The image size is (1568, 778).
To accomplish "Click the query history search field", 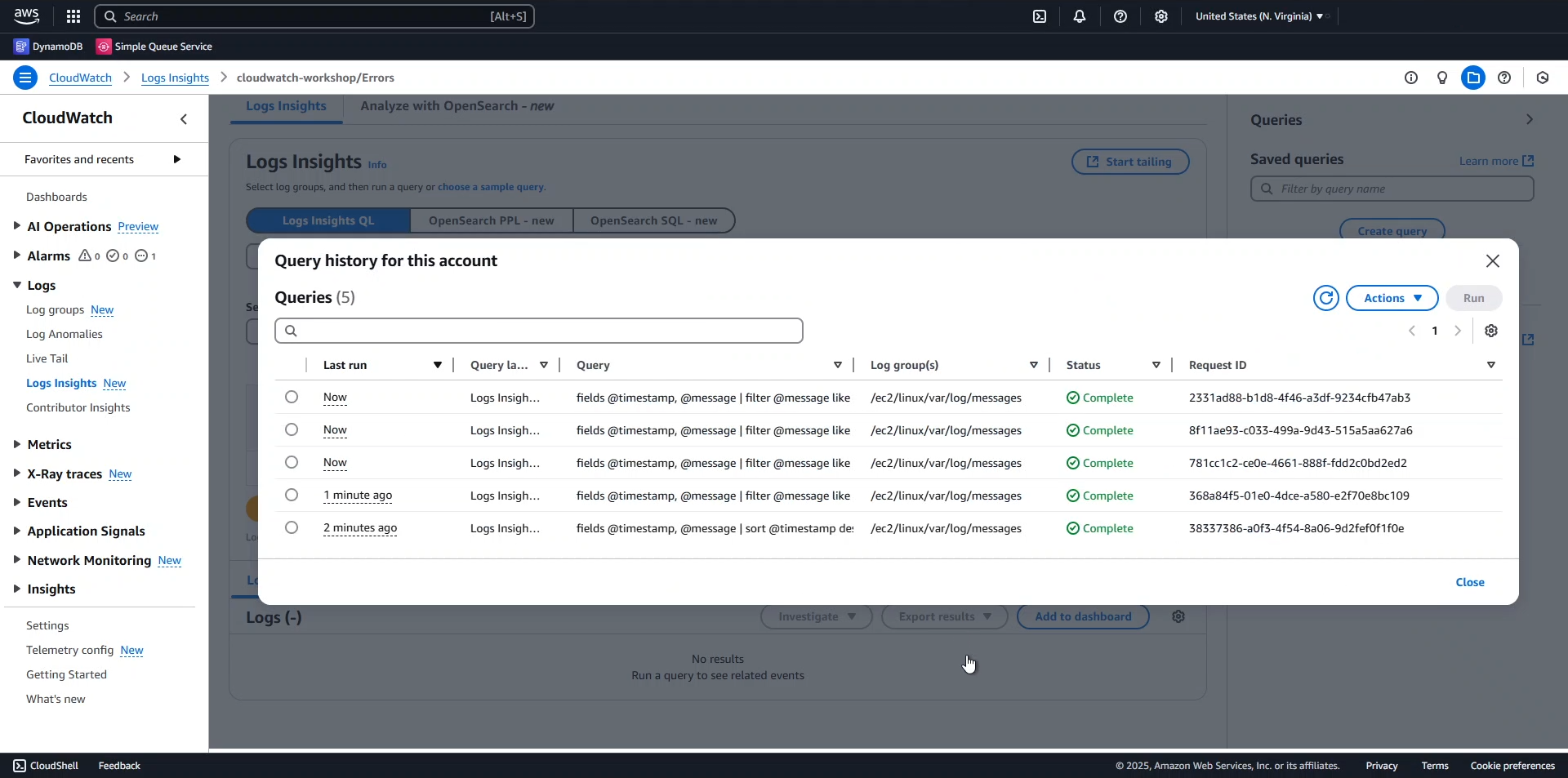I will 538,331.
